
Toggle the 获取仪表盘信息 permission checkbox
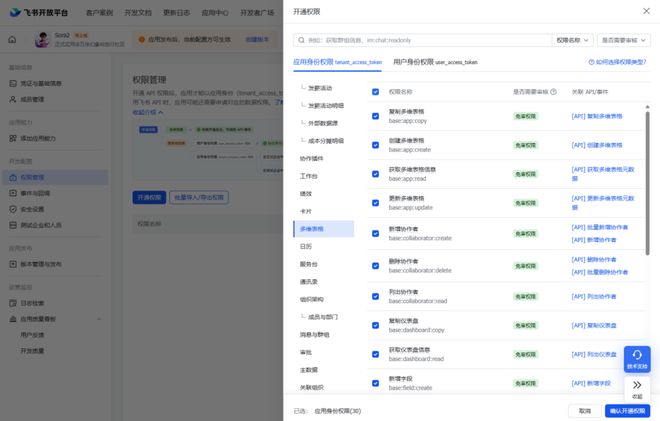click(x=375, y=354)
